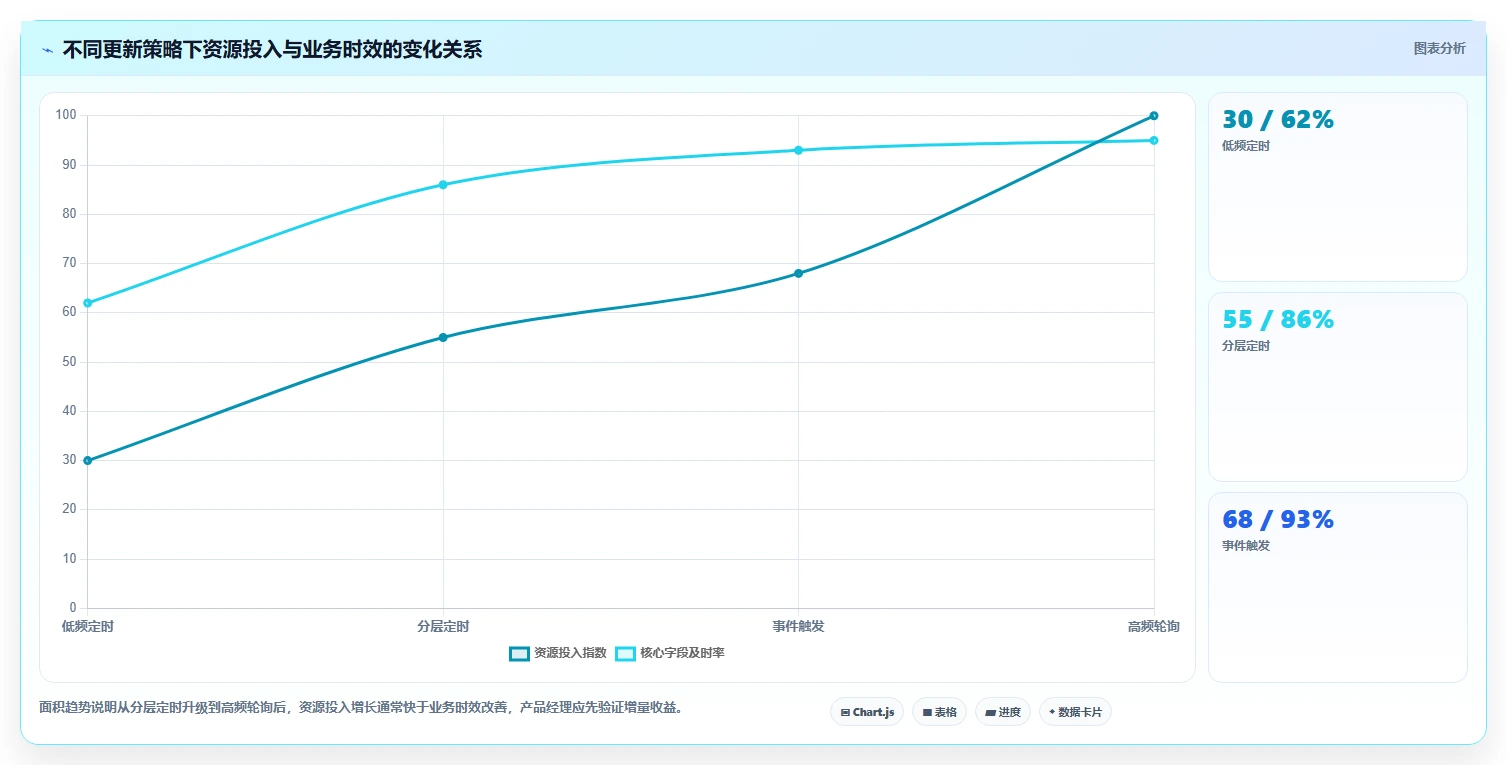Click the 数据卡片 tag
This screenshot has width=1507, height=765.
(1075, 712)
